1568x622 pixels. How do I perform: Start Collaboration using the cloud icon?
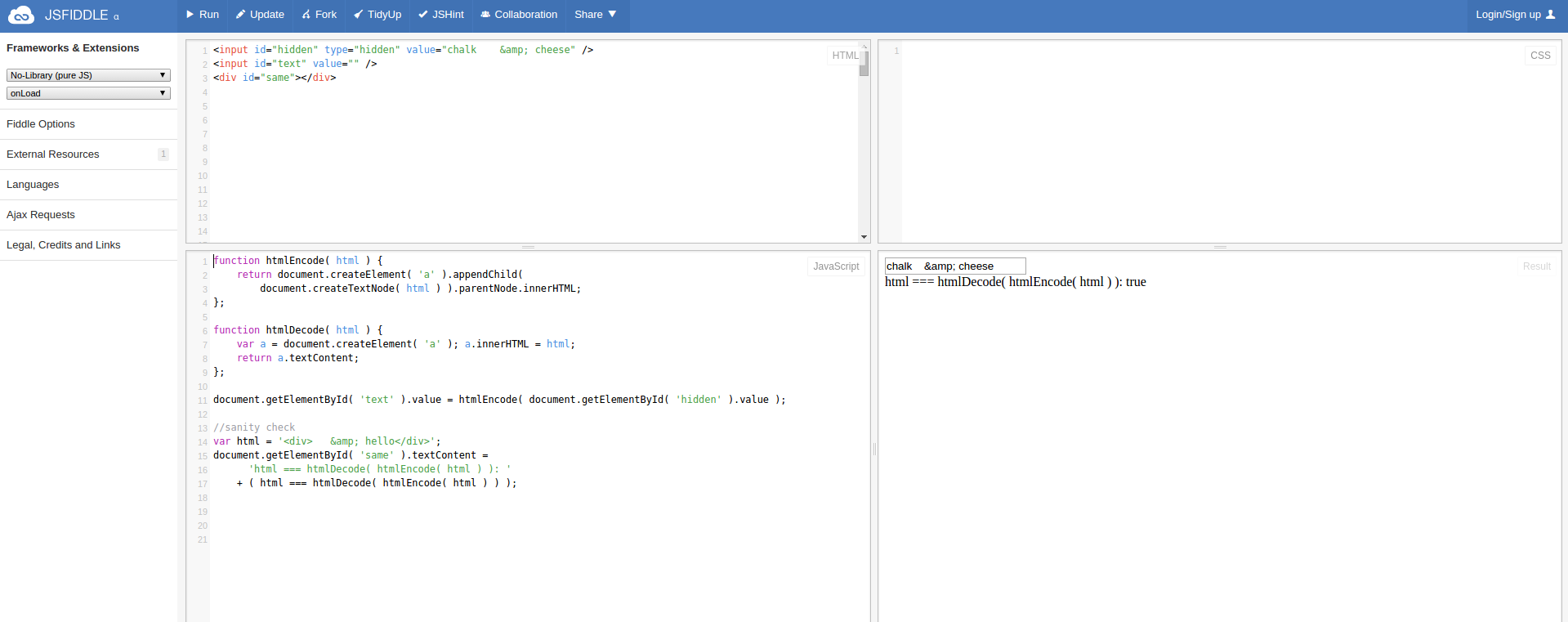pyautogui.click(x=485, y=15)
